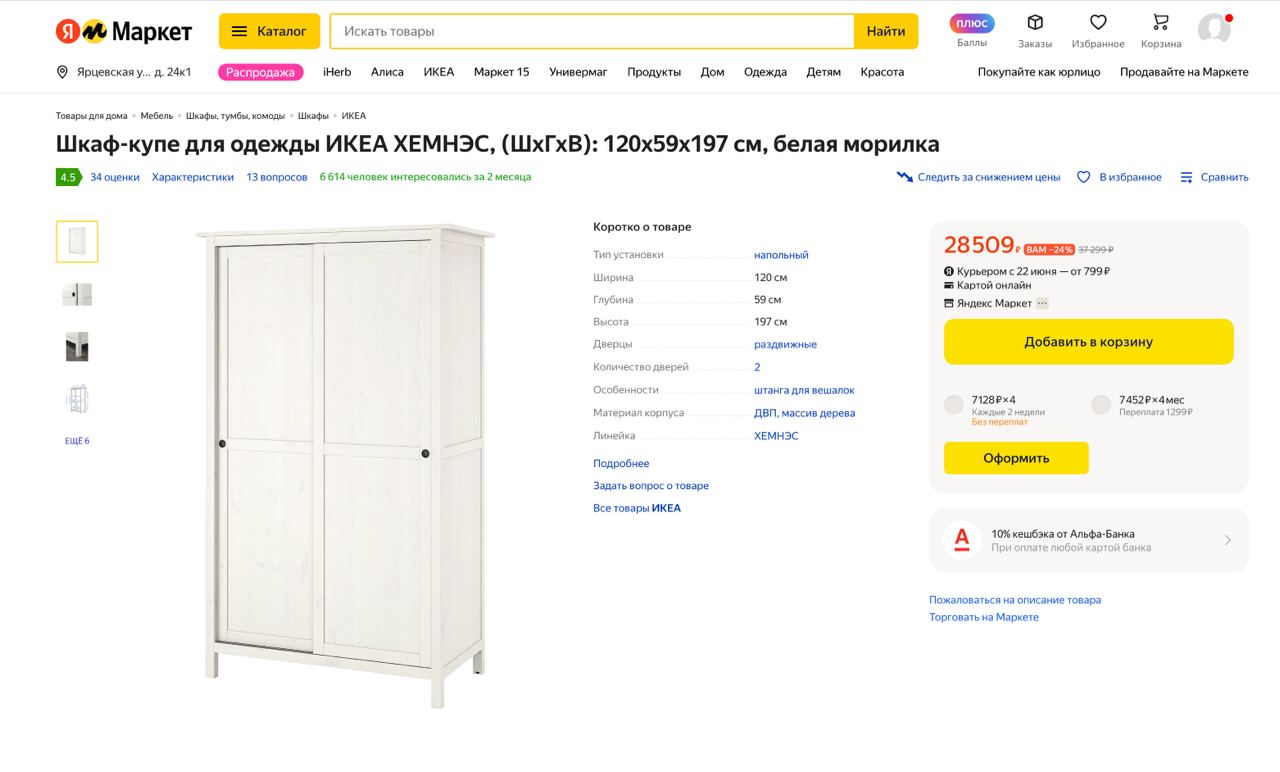The height and width of the screenshot is (772, 1280).
Task: Open the Корзина cart icon
Action: click(1160, 22)
